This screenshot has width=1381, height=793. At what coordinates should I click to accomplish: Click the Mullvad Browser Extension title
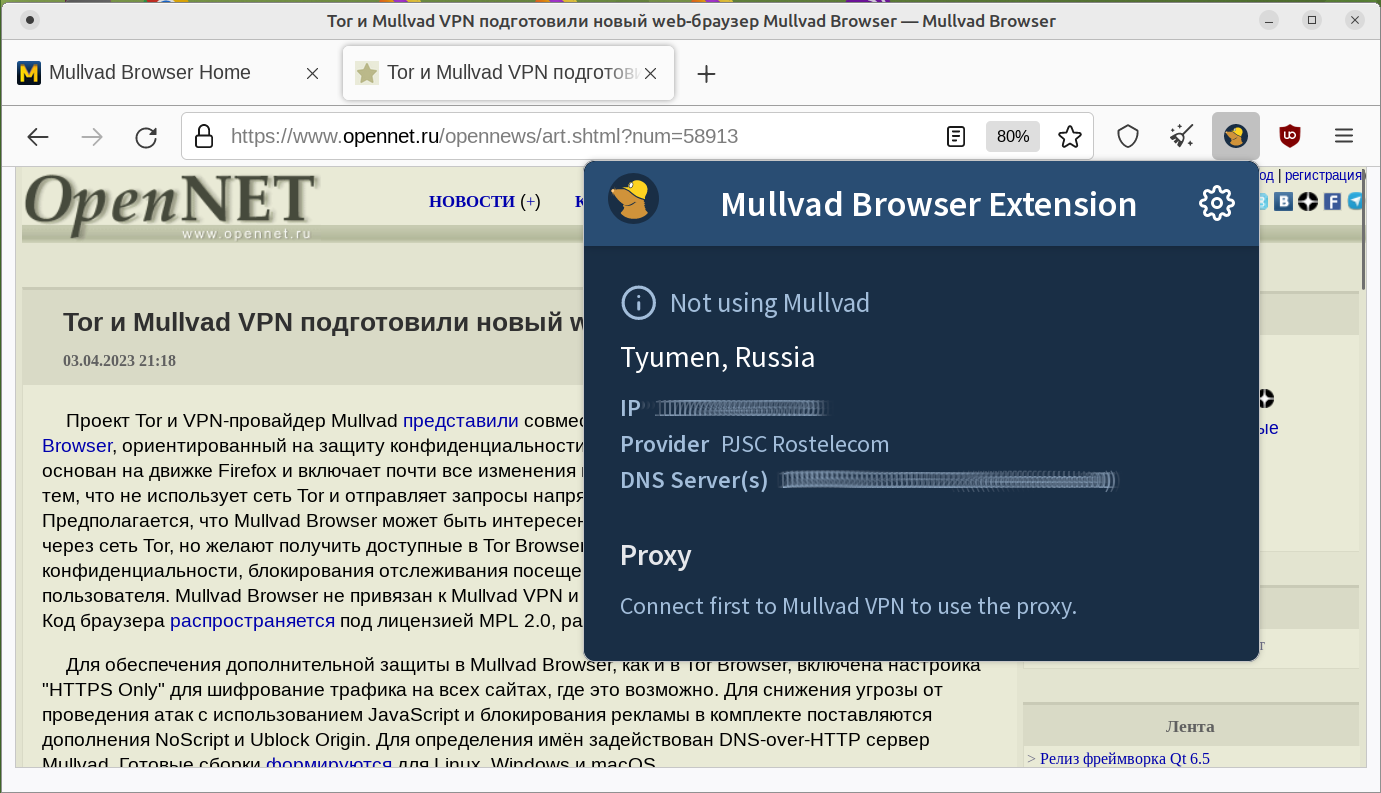(929, 204)
